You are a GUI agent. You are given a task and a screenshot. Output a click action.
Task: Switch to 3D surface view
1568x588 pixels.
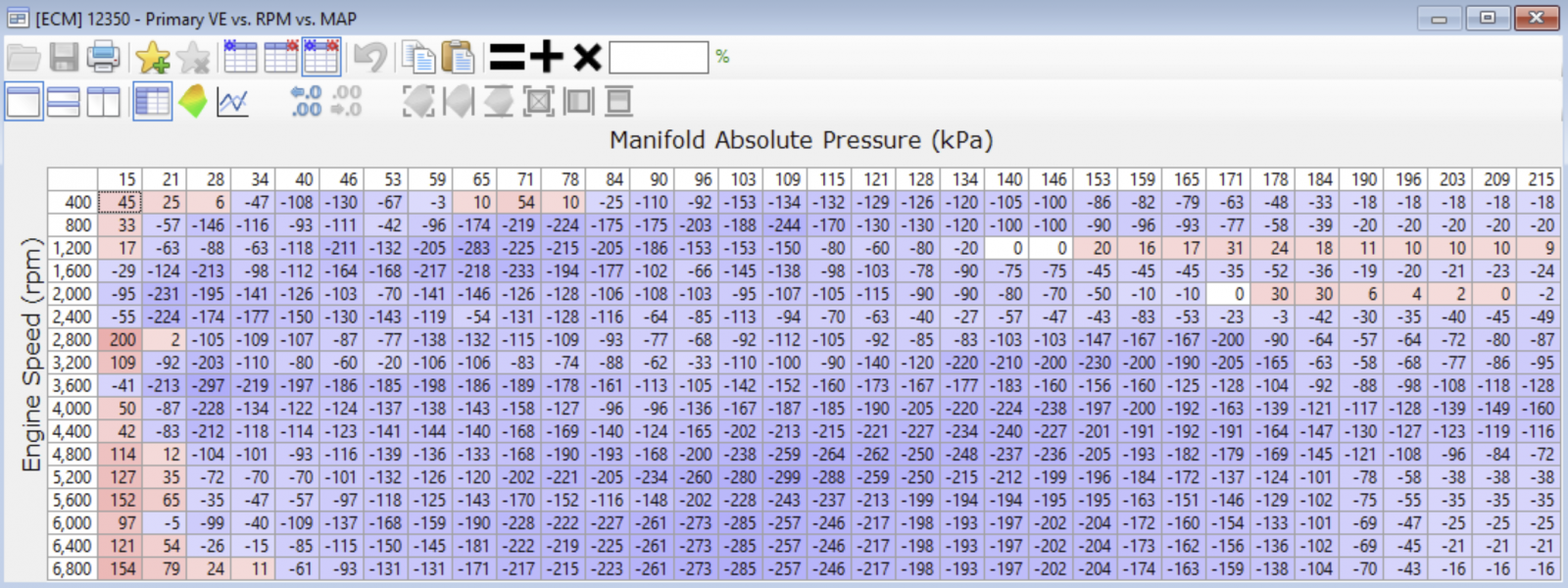193,101
